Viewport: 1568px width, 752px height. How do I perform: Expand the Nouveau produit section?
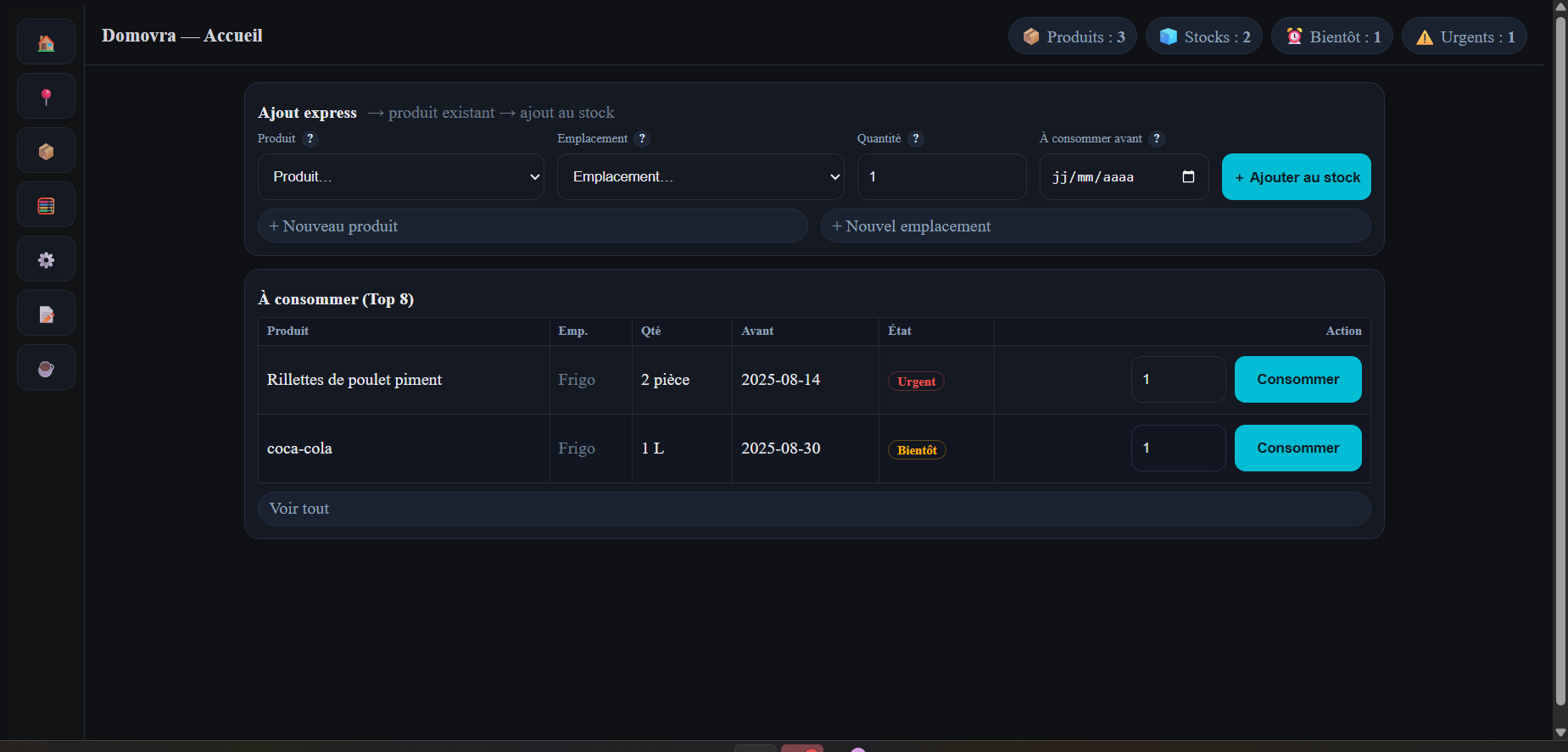point(532,226)
